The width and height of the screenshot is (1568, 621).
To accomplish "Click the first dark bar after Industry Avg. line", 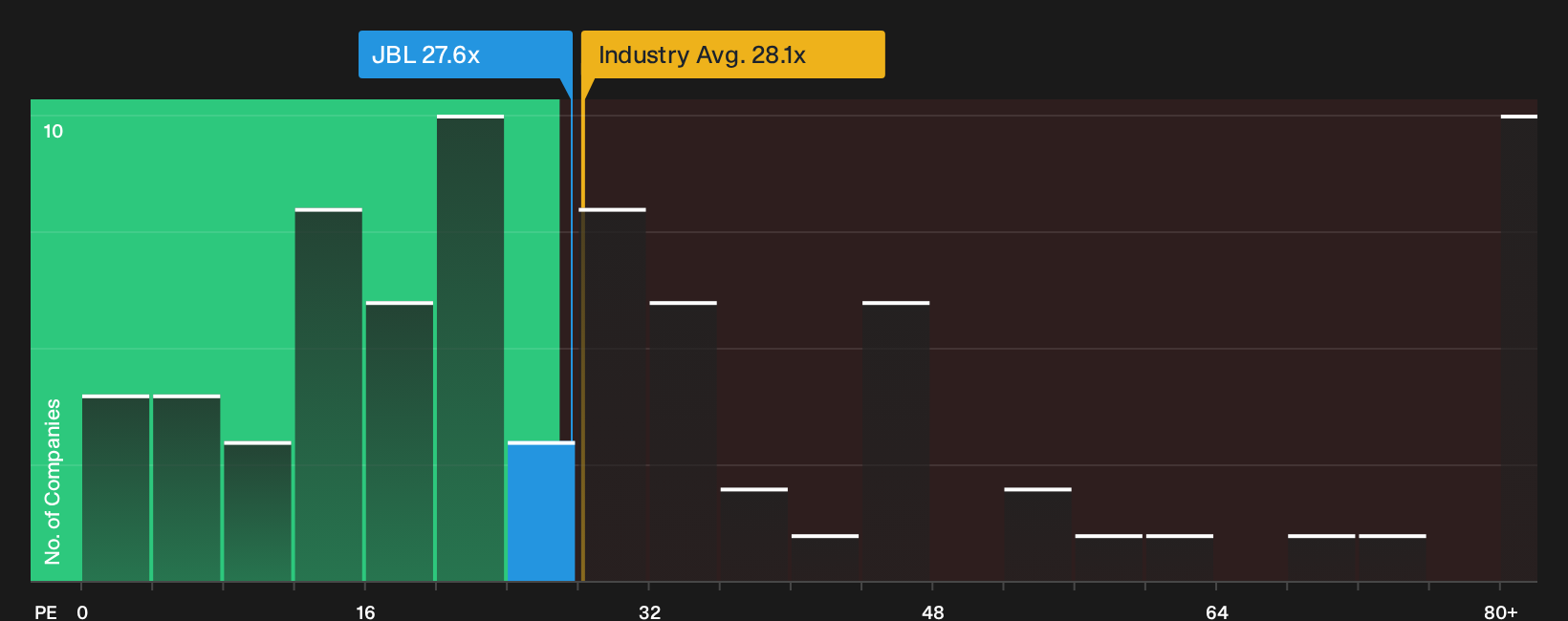I will click(613, 395).
